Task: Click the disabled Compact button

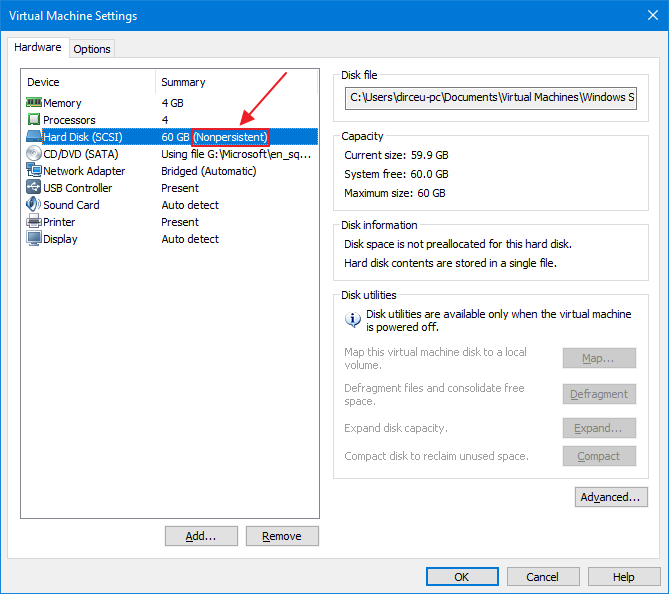Action: point(599,456)
